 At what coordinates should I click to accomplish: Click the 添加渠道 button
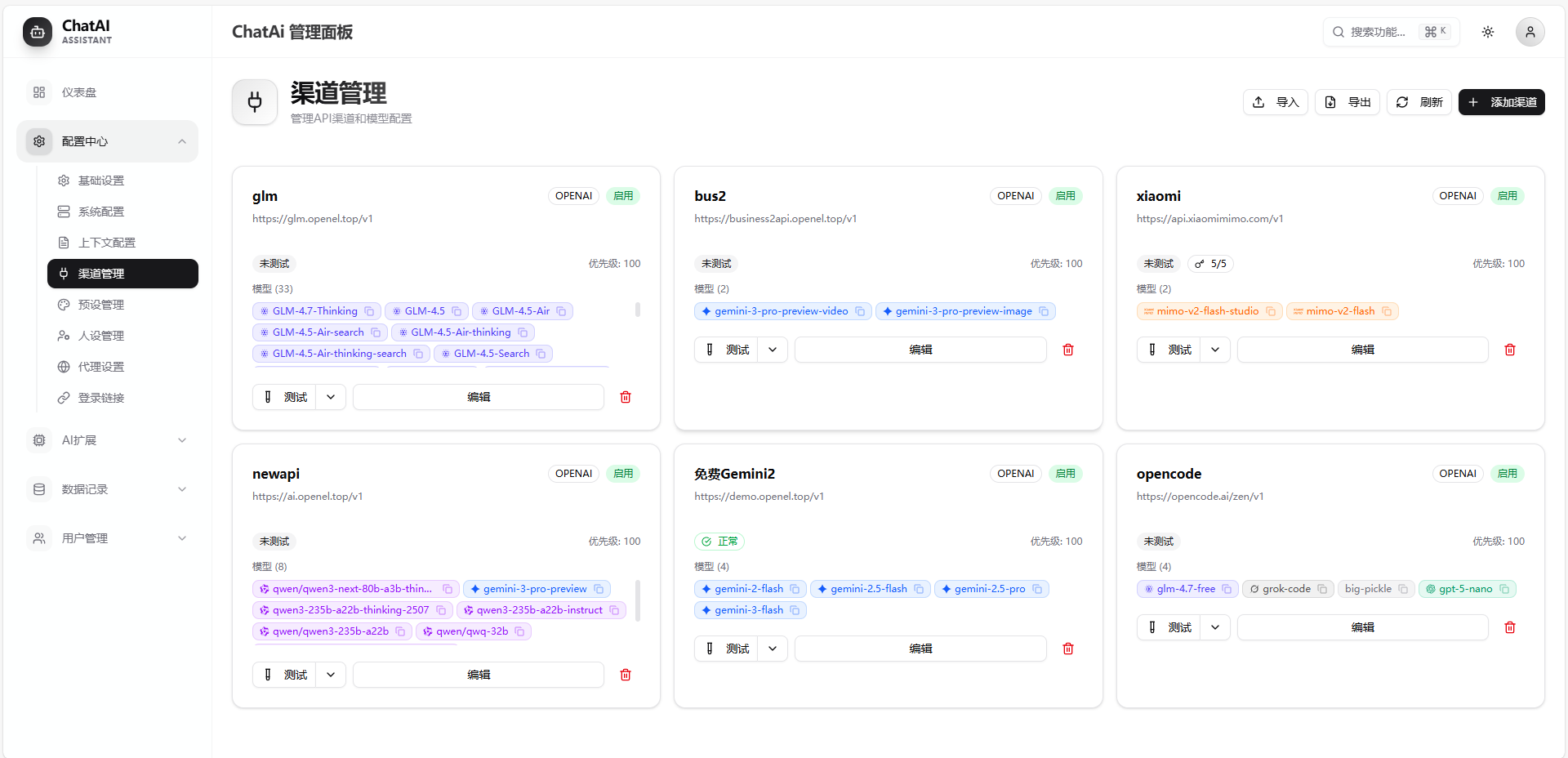[x=1501, y=102]
